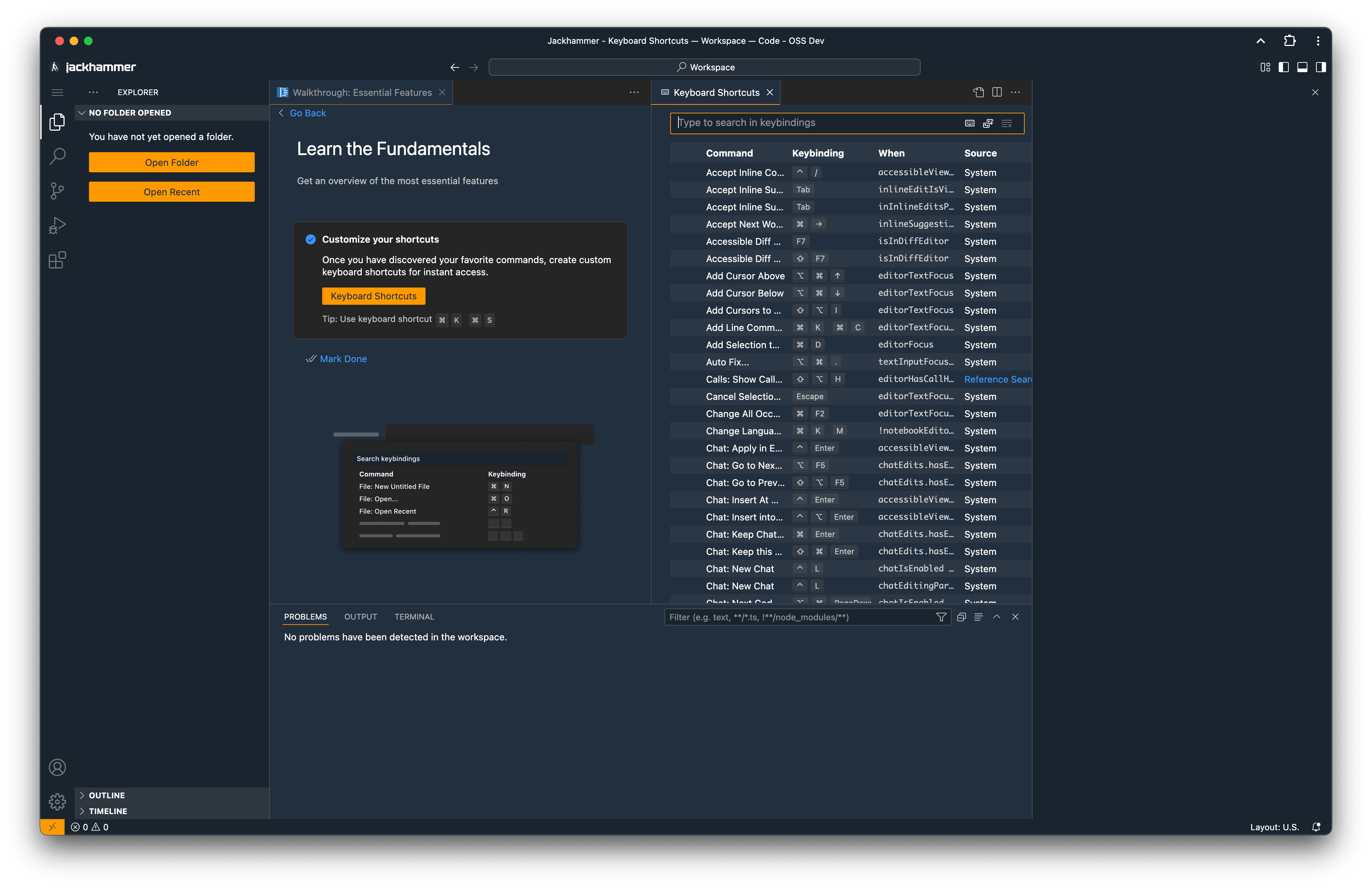1372x888 pixels.
Task: Click the orange Keyboard Shortcuts button
Action: point(373,296)
